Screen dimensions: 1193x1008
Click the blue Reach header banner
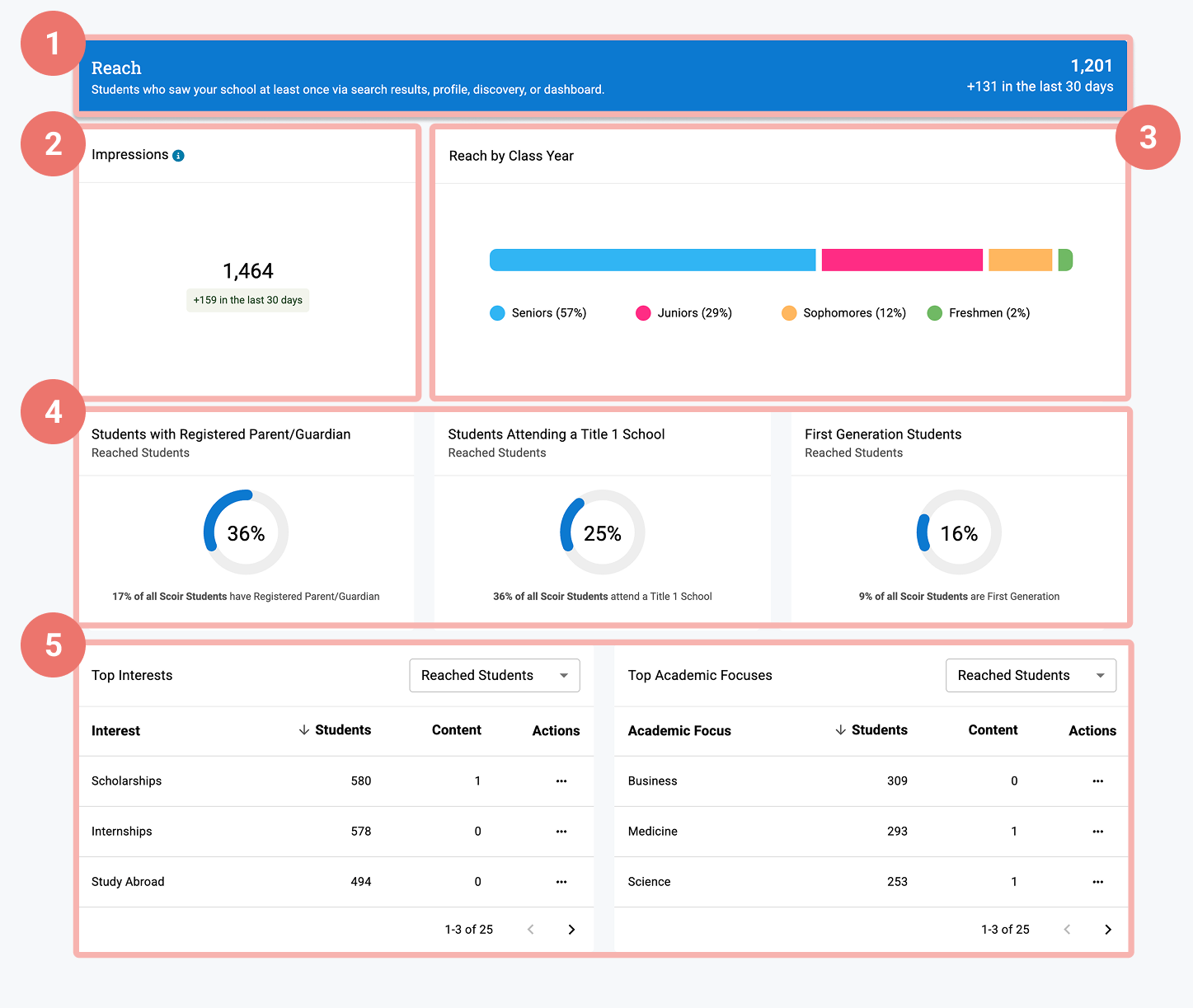604,77
